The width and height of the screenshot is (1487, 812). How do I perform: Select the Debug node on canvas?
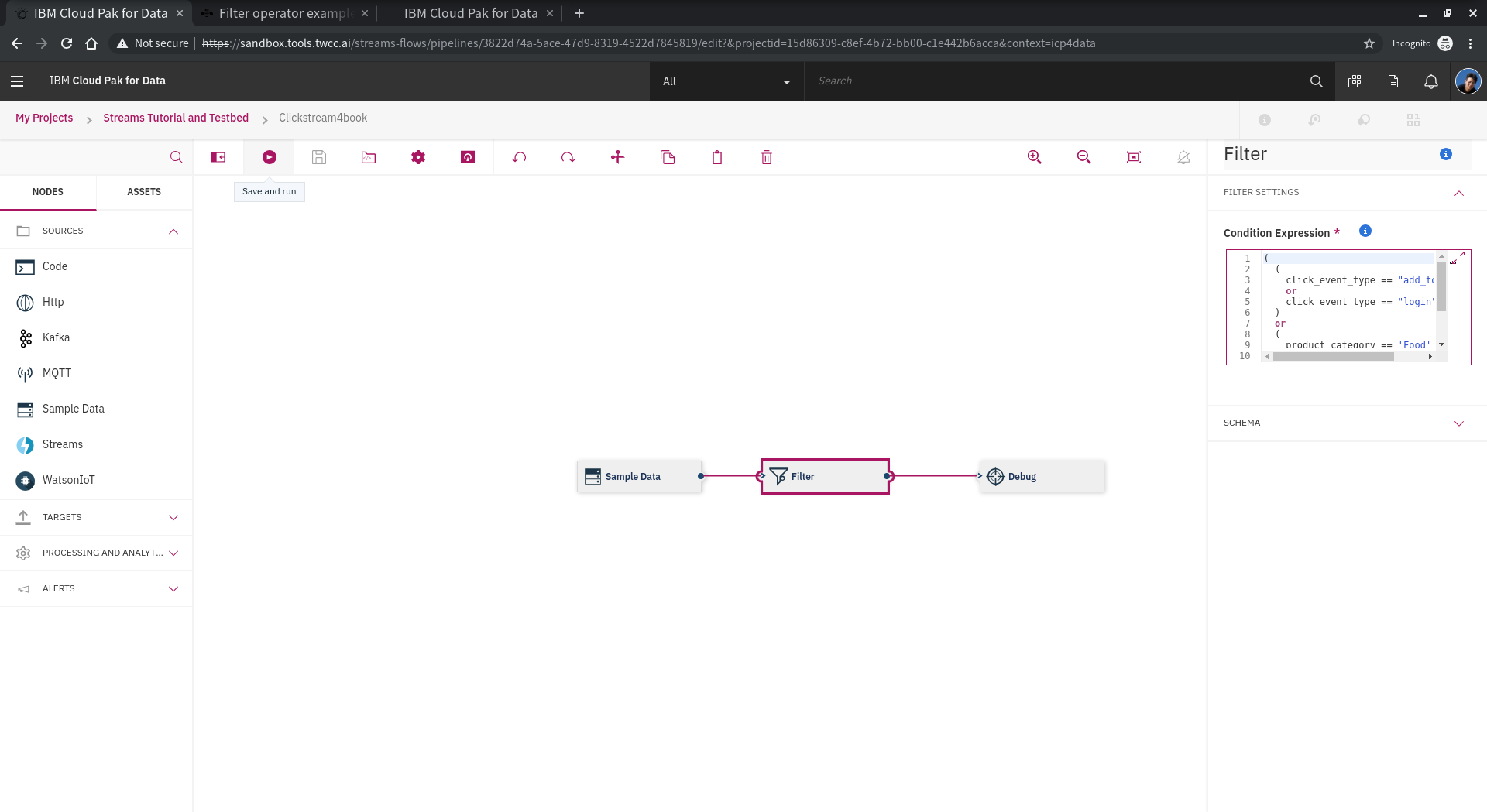point(1042,476)
